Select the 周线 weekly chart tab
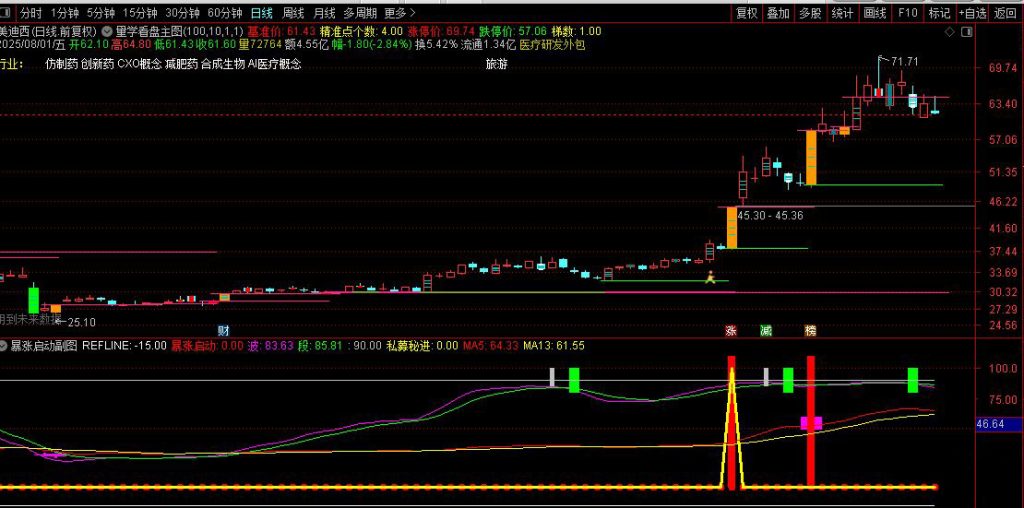The height and width of the screenshot is (508, 1024). coord(293,13)
